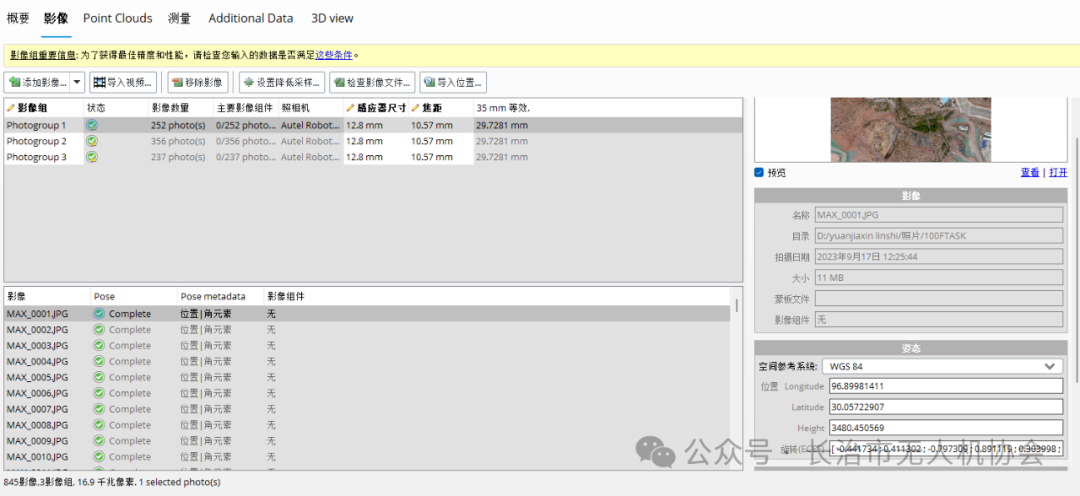
Task: Click the 拍摄日期 date field
Action: (938, 257)
